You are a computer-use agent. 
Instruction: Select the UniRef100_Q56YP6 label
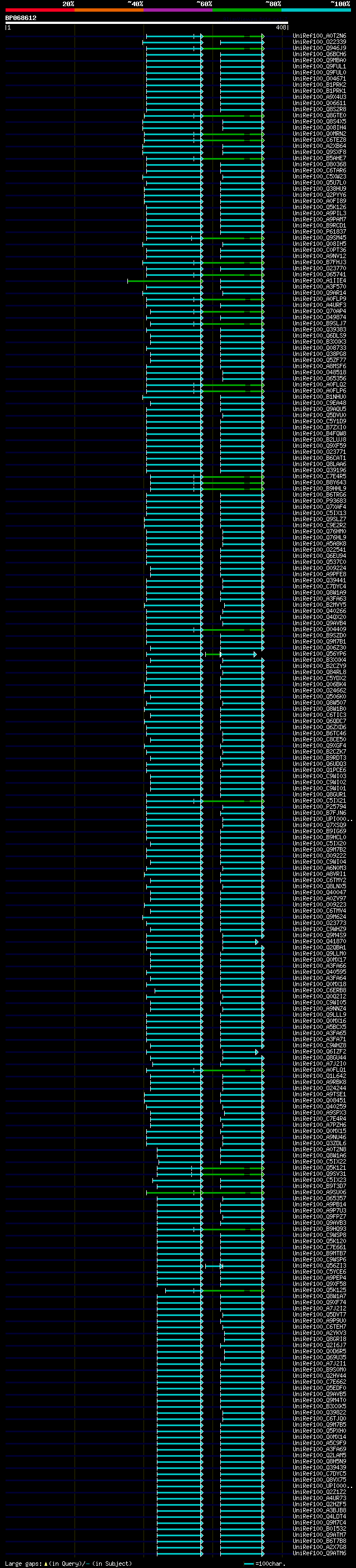[319, 654]
